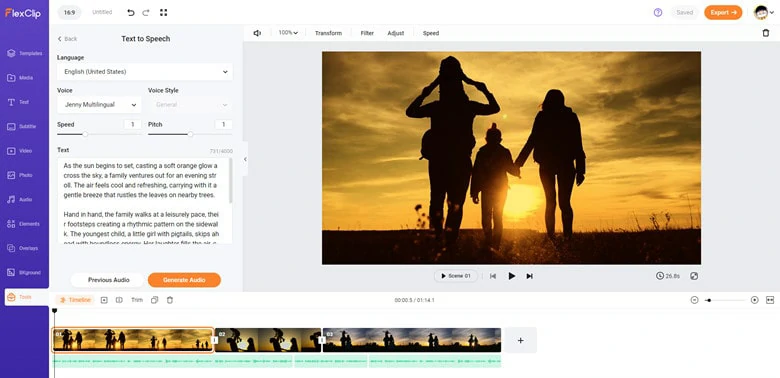Go Back from Text to Speech
This screenshot has width=780, height=378.
67,39
